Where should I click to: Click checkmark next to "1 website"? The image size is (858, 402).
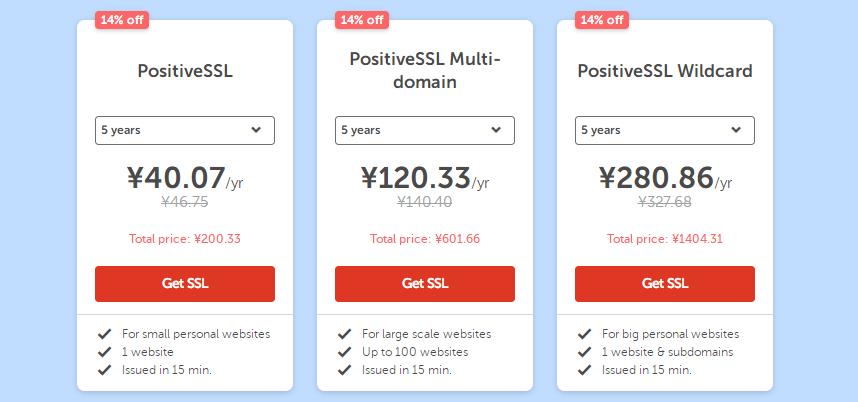click(x=104, y=352)
